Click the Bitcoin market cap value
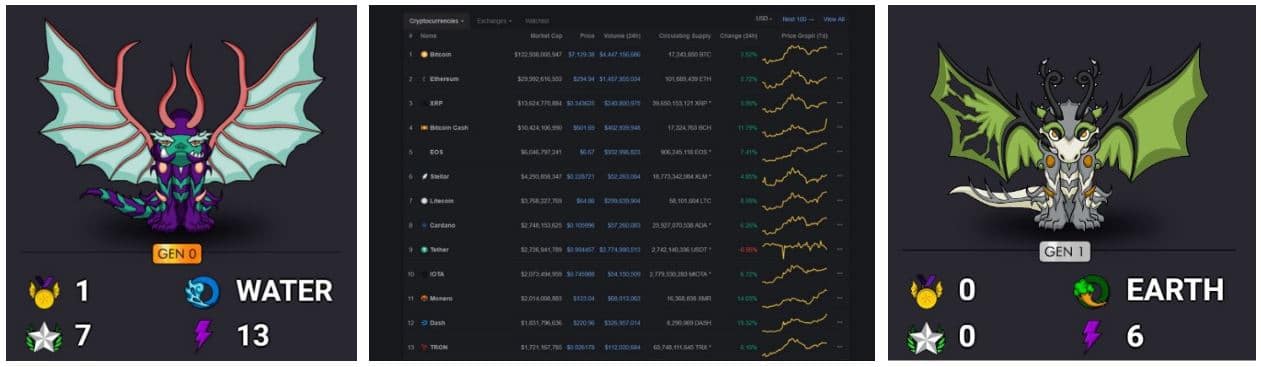The width and height of the screenshot is (1261, 367). [538, 54]
